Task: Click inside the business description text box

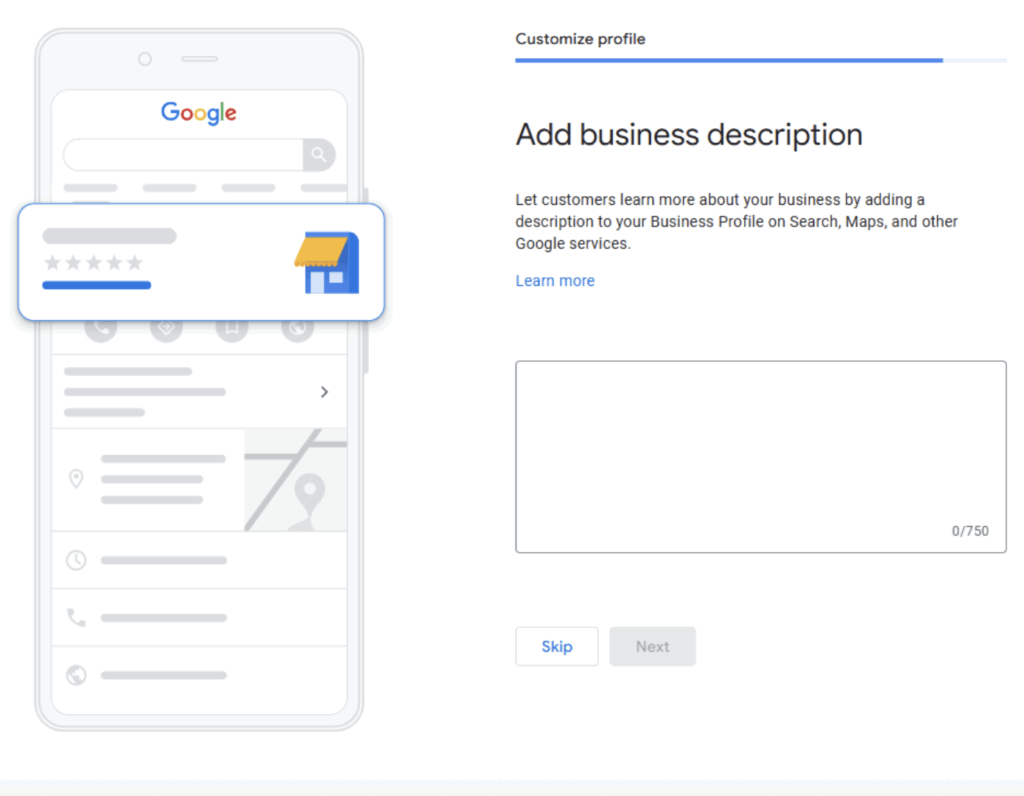Action: 760,455
